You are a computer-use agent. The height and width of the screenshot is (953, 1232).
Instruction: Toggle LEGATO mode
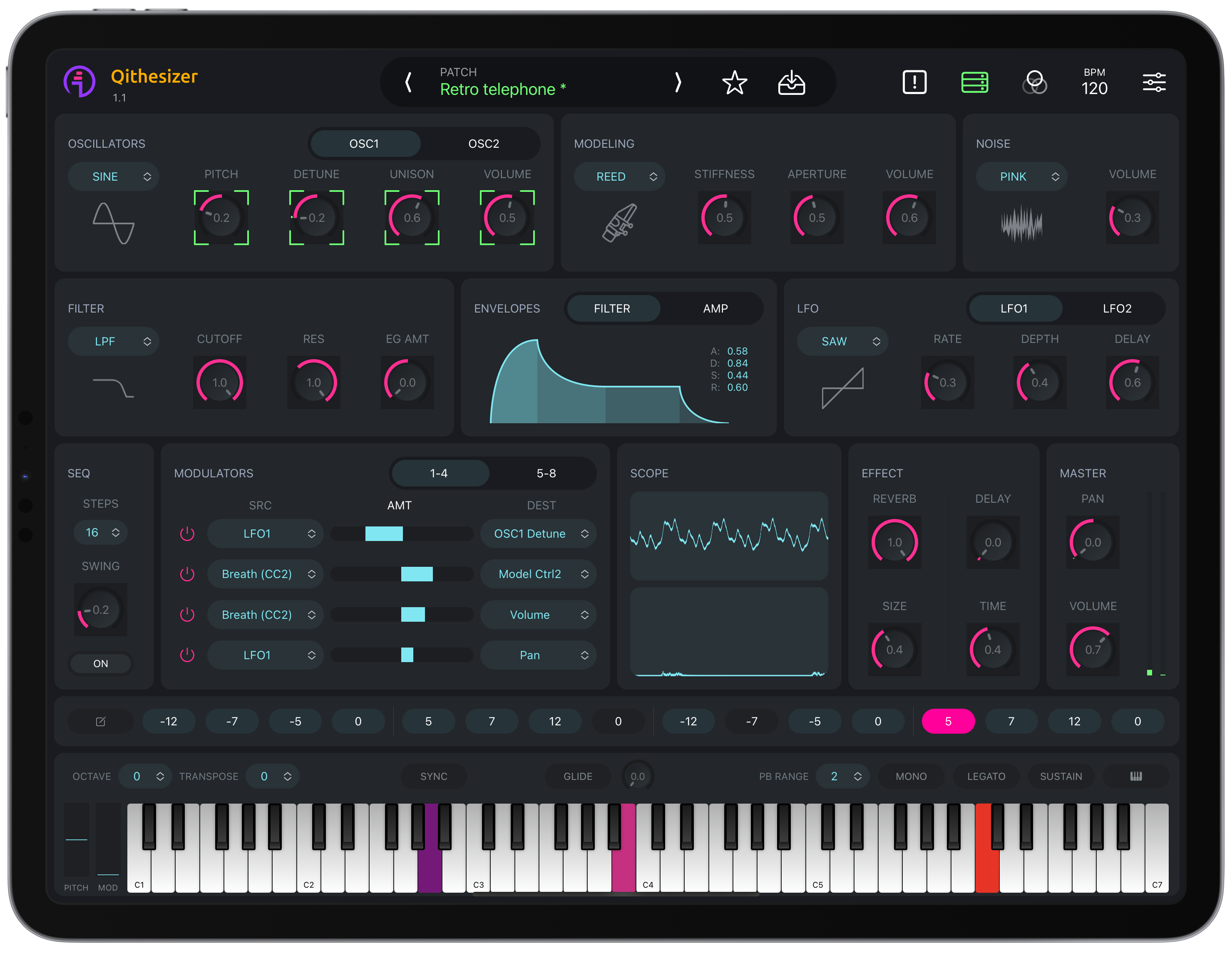click(986, 777)
